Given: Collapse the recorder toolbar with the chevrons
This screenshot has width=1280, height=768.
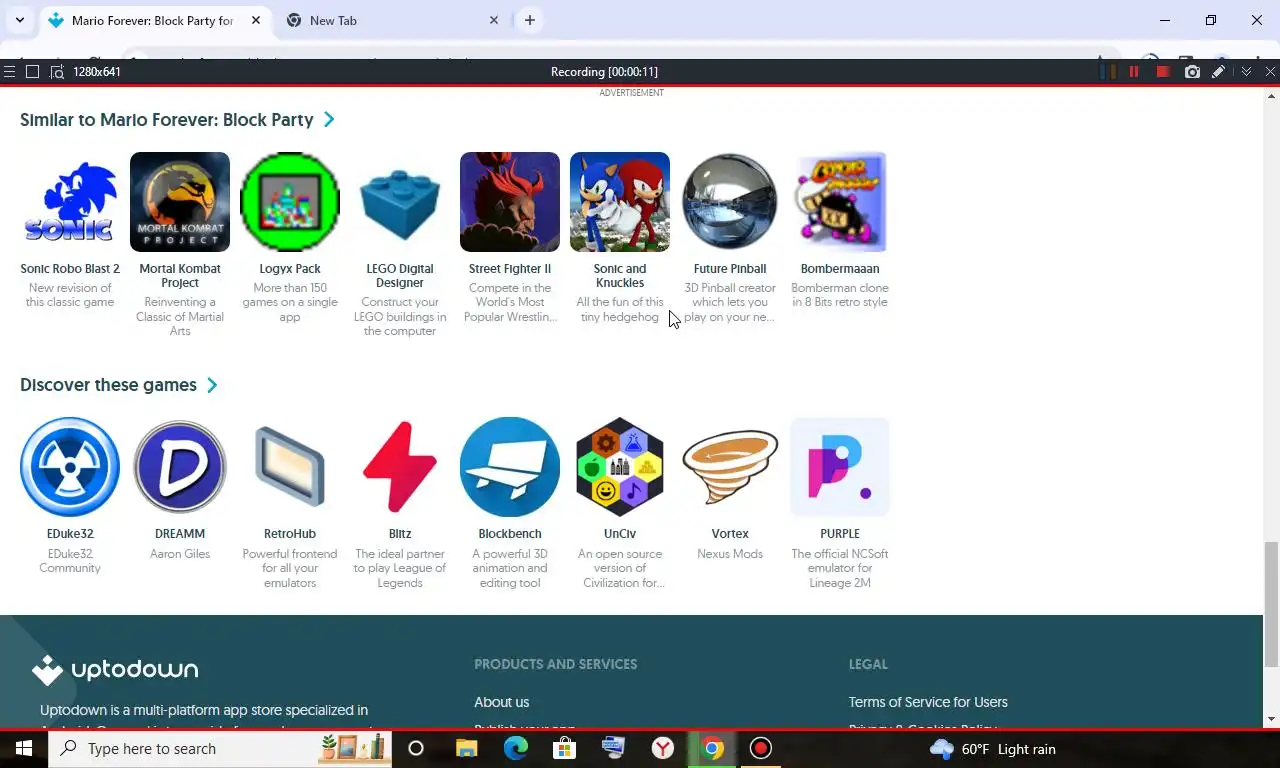Looking at the screenshot, I should pyautogui.click(x=1246, y=72).
